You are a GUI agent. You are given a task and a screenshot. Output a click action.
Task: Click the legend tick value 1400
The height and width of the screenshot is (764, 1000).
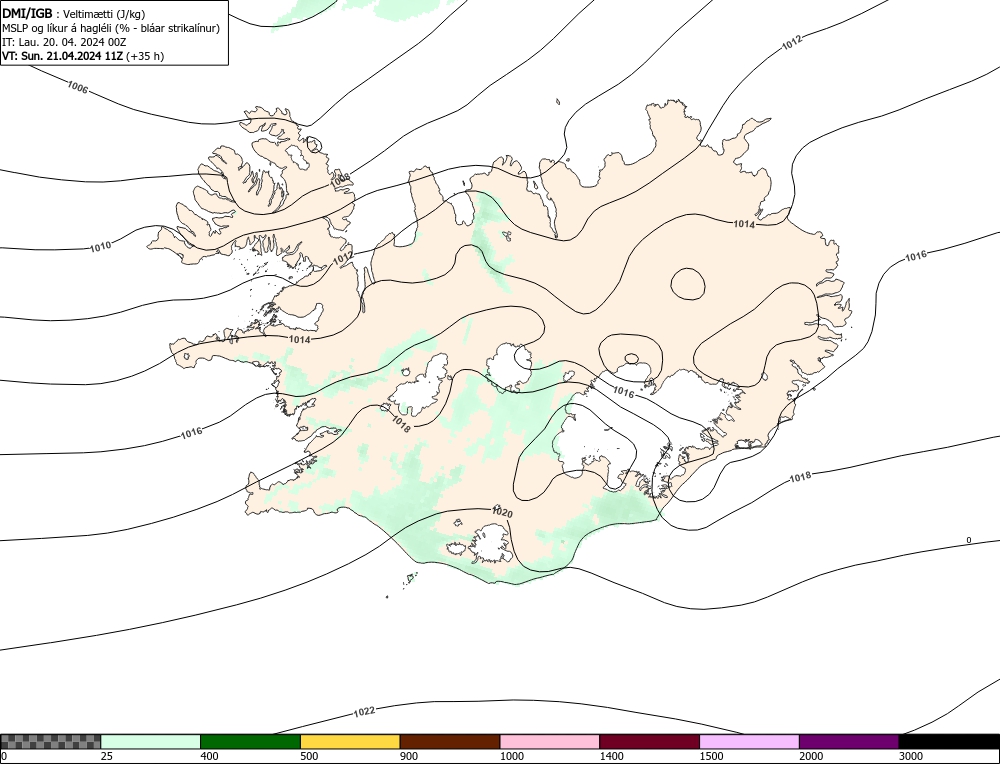pos(611,756)
